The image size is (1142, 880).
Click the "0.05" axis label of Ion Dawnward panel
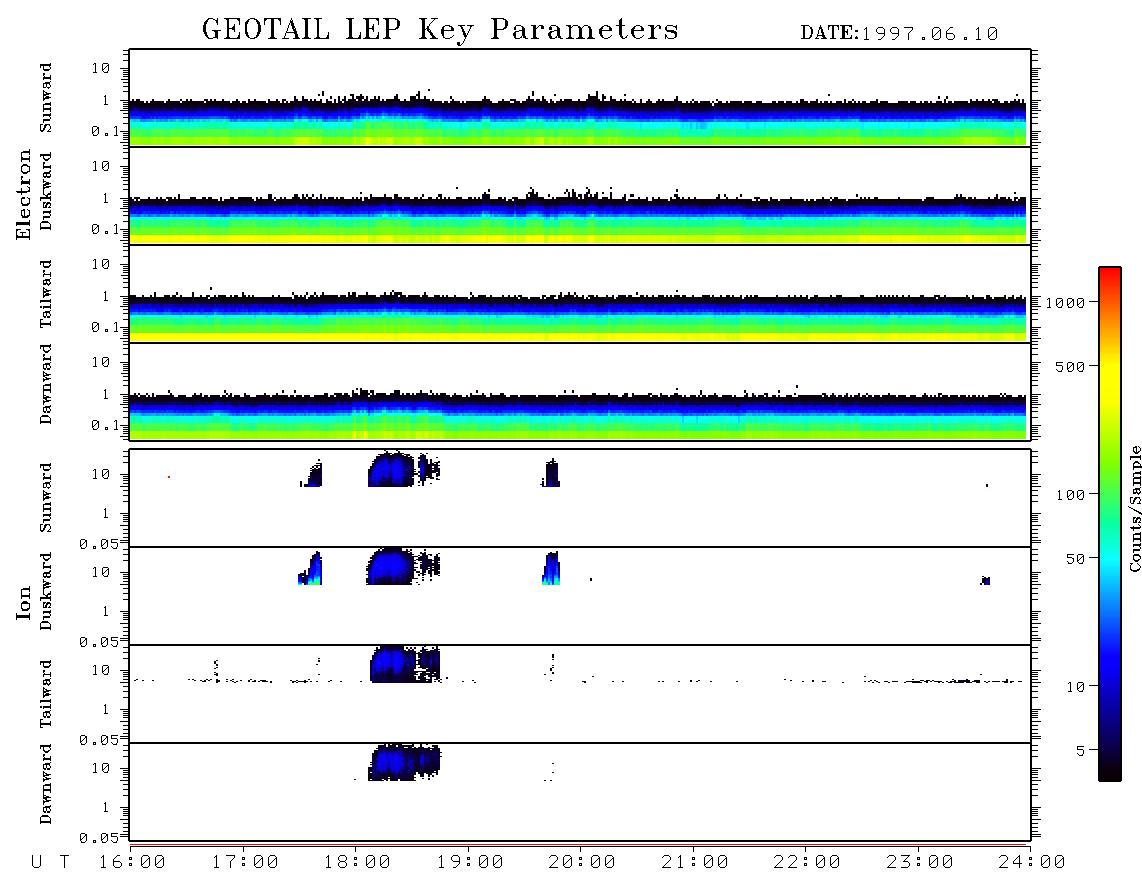coord(99,838)
